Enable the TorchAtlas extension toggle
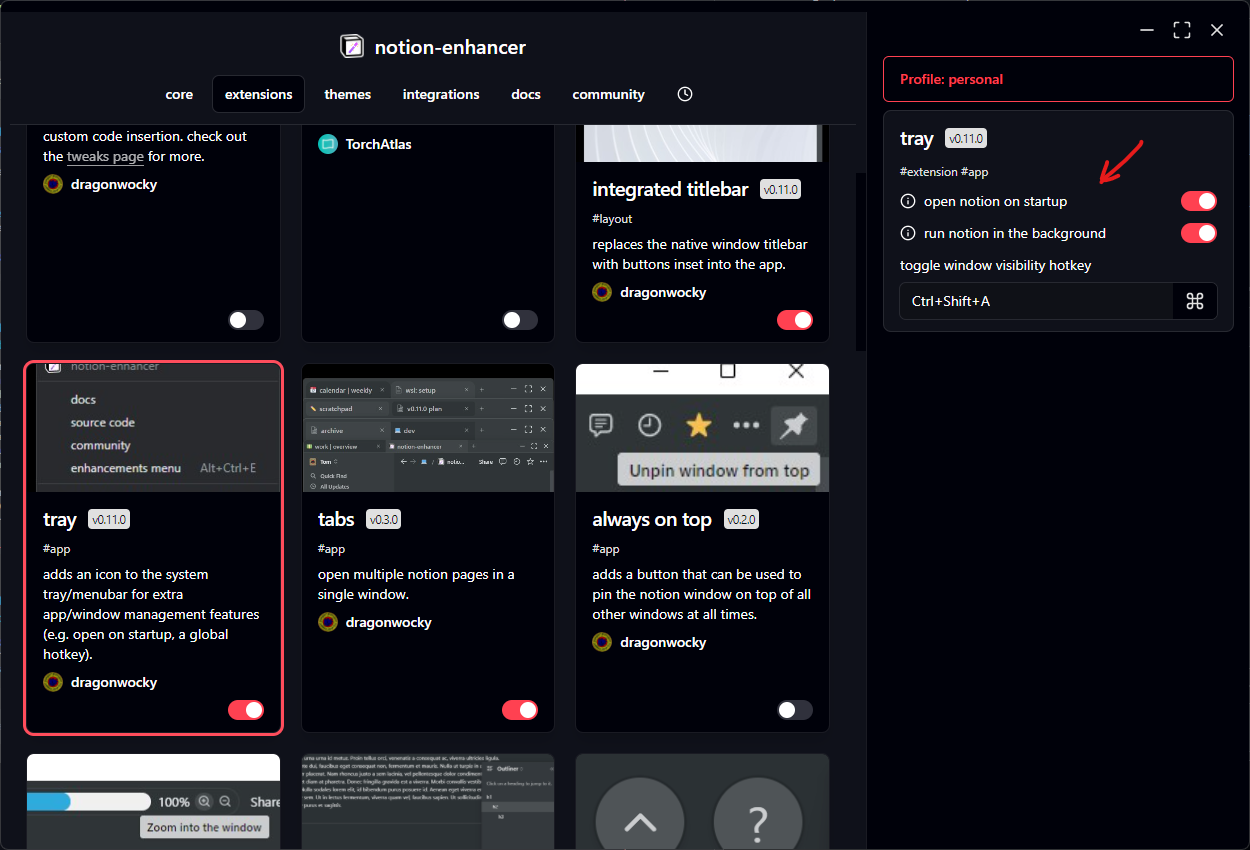The height and width of the screenshot is (850, 1250). coord(520,319)
